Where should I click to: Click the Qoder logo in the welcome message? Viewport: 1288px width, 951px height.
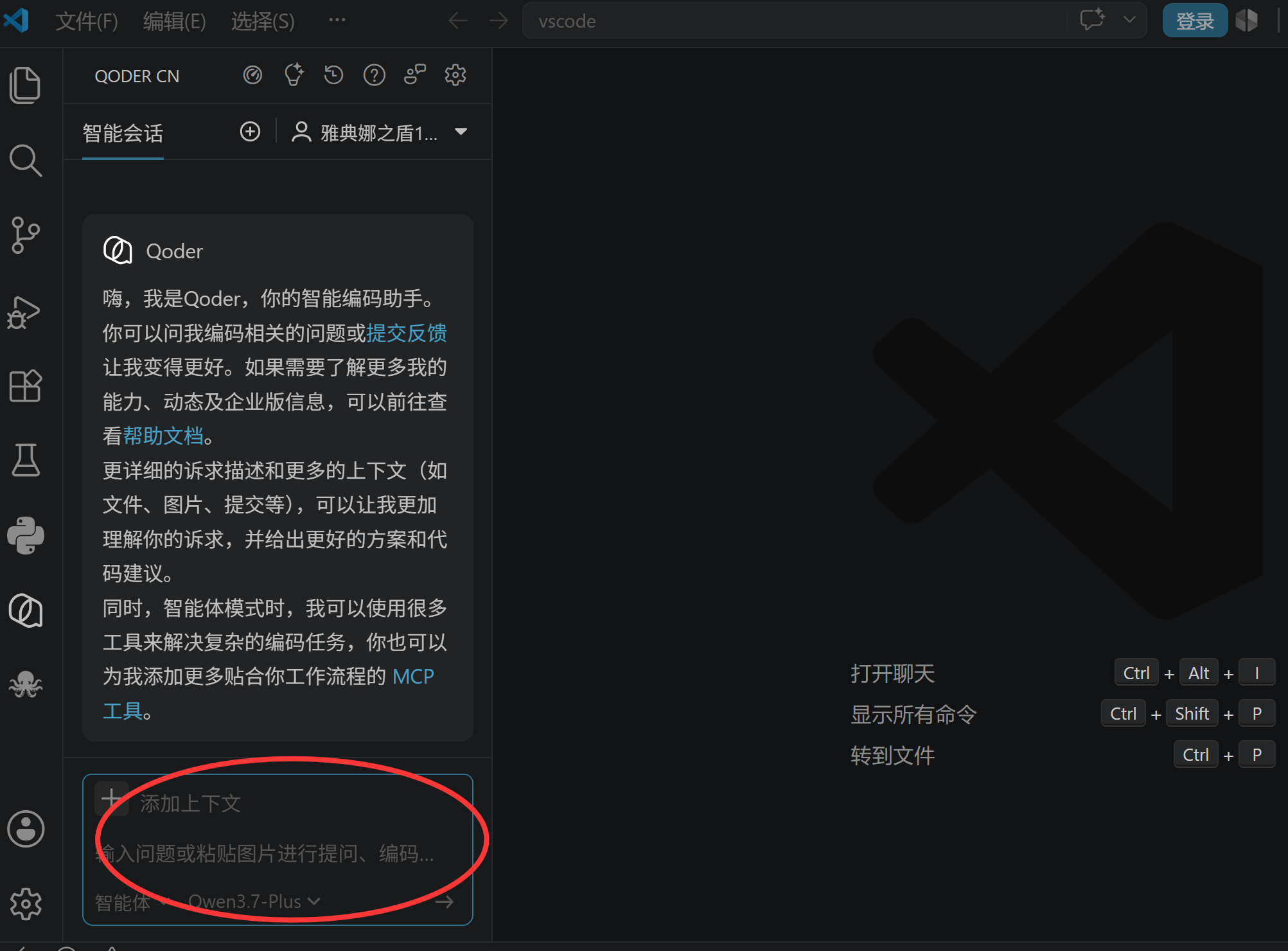[x=118, y=250]
